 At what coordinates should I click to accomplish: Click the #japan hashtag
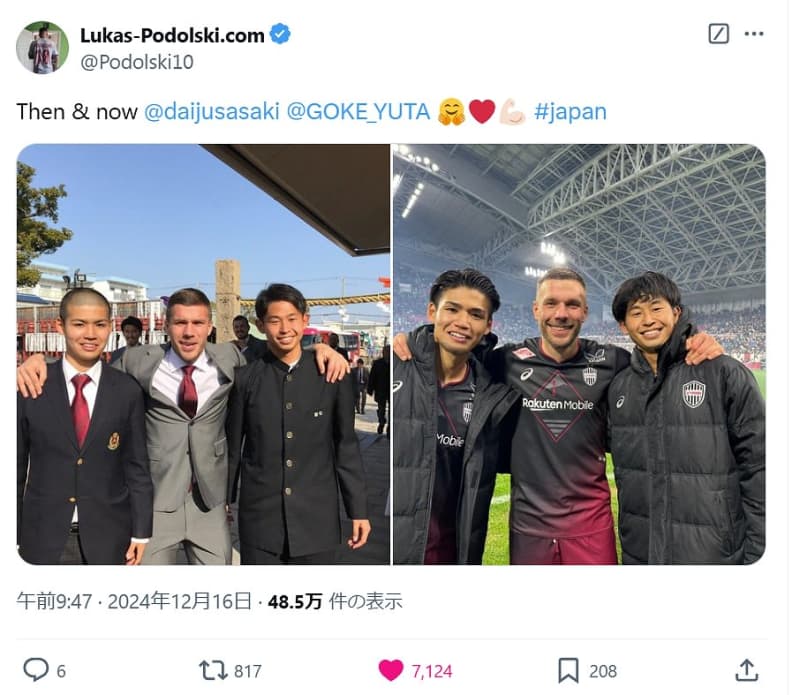(570, 111)
